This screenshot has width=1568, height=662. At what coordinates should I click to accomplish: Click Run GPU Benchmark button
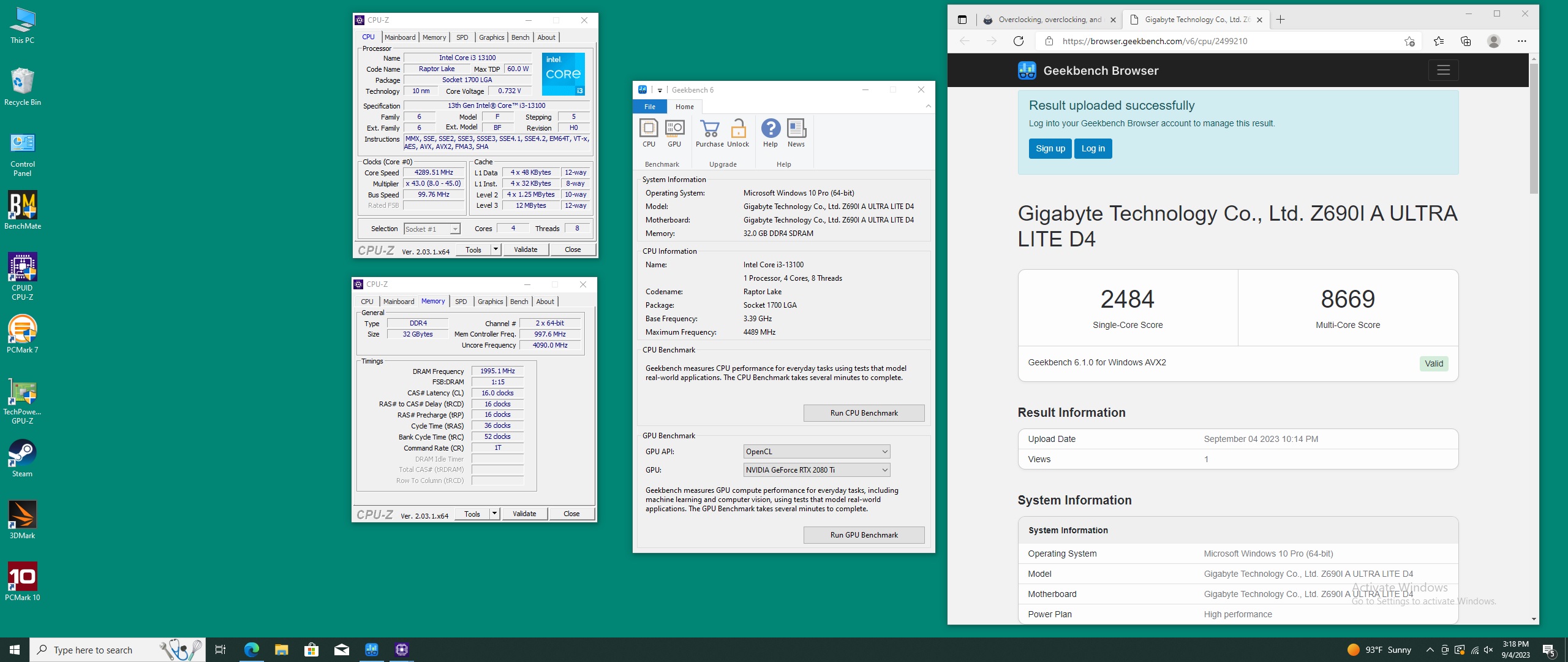[x=864, y=535]
